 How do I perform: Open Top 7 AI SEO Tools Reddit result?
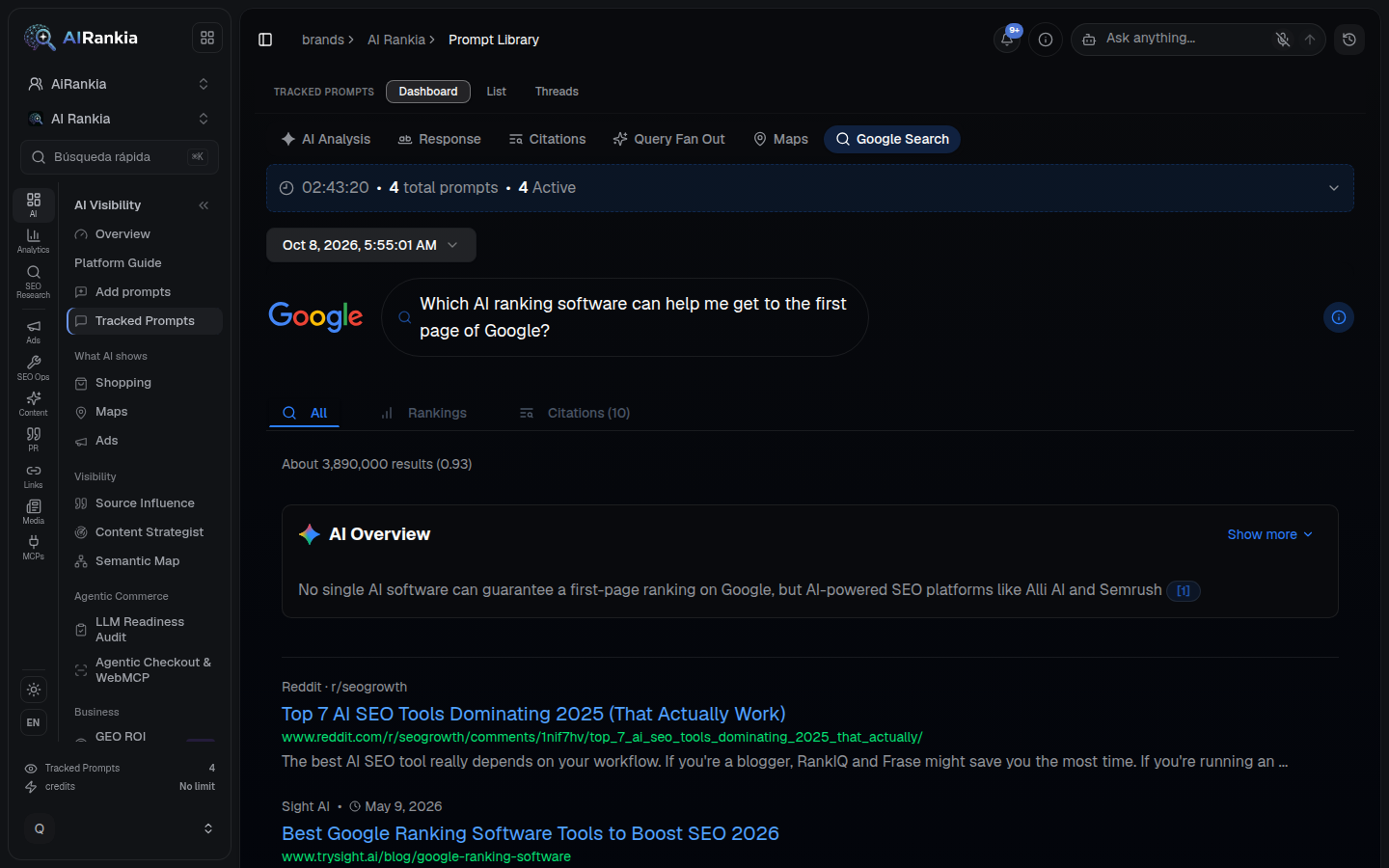coord(533,714)
